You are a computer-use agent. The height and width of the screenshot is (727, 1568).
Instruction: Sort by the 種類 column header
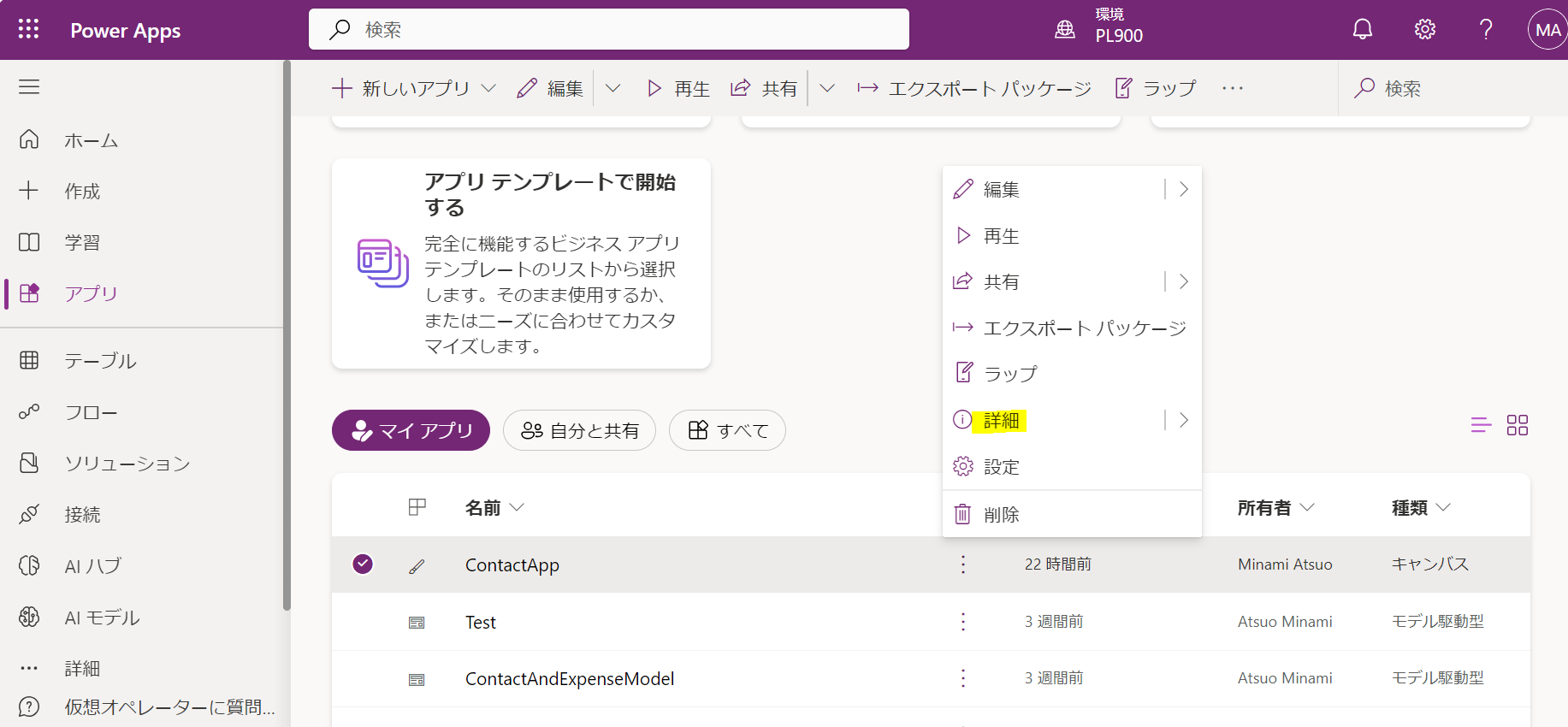pyautogui.click(x=1421, y=508)
